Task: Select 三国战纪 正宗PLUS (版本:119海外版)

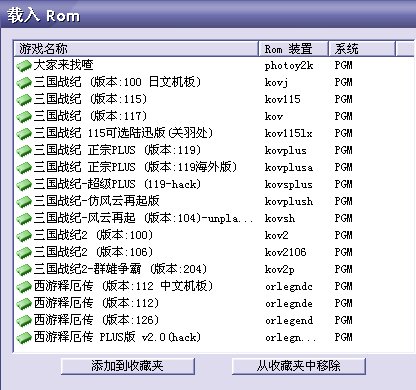Action: [135, 167]
